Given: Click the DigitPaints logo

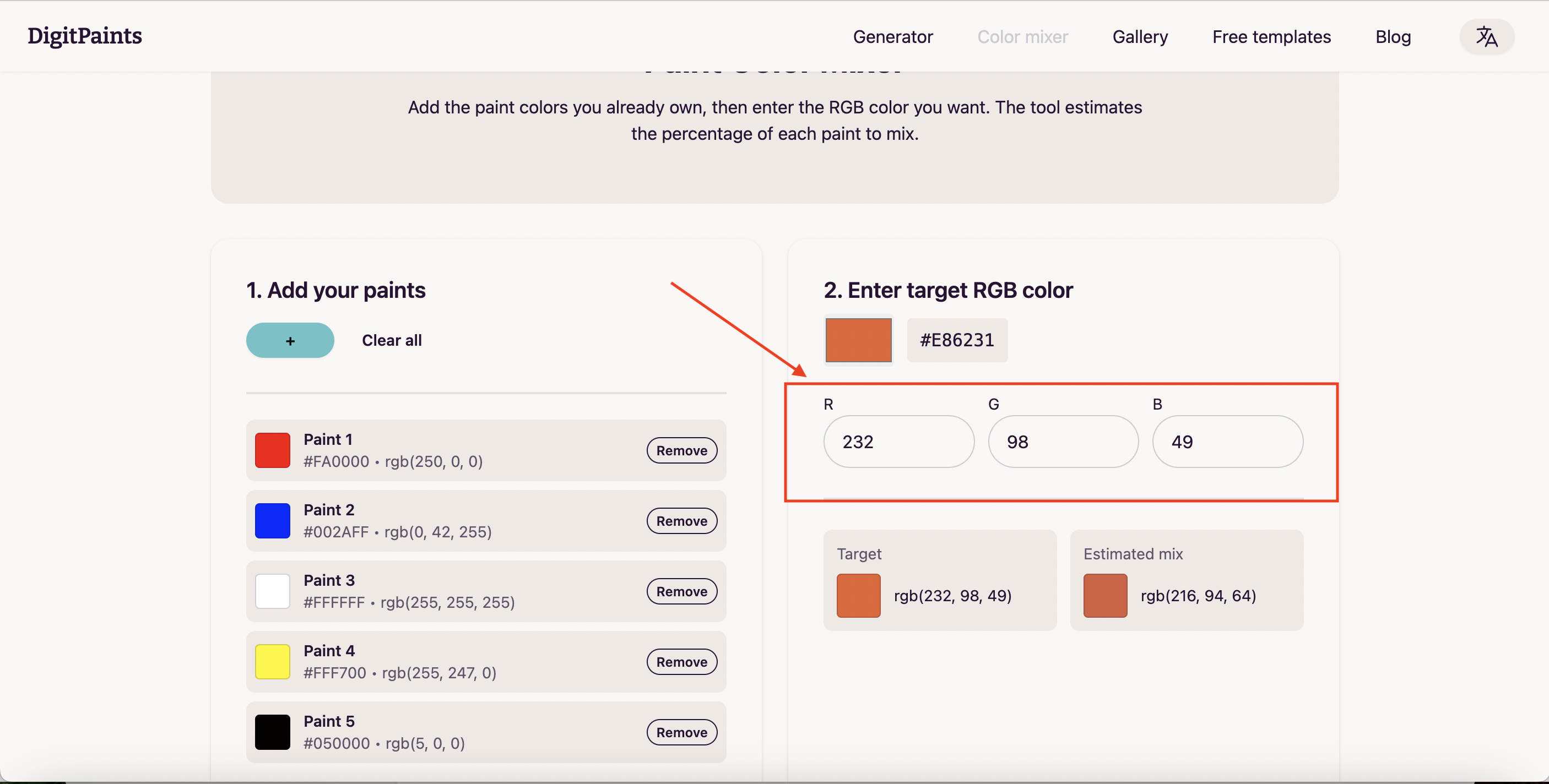Looking at the screenshot, I should 85,36.
